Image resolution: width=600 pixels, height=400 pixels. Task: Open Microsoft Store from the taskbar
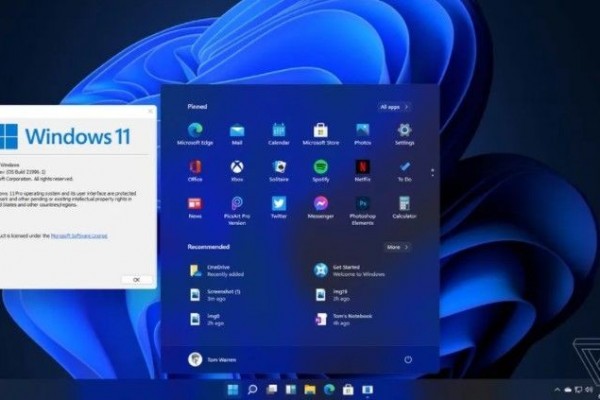pyautogui.click(x=348, y=390)
